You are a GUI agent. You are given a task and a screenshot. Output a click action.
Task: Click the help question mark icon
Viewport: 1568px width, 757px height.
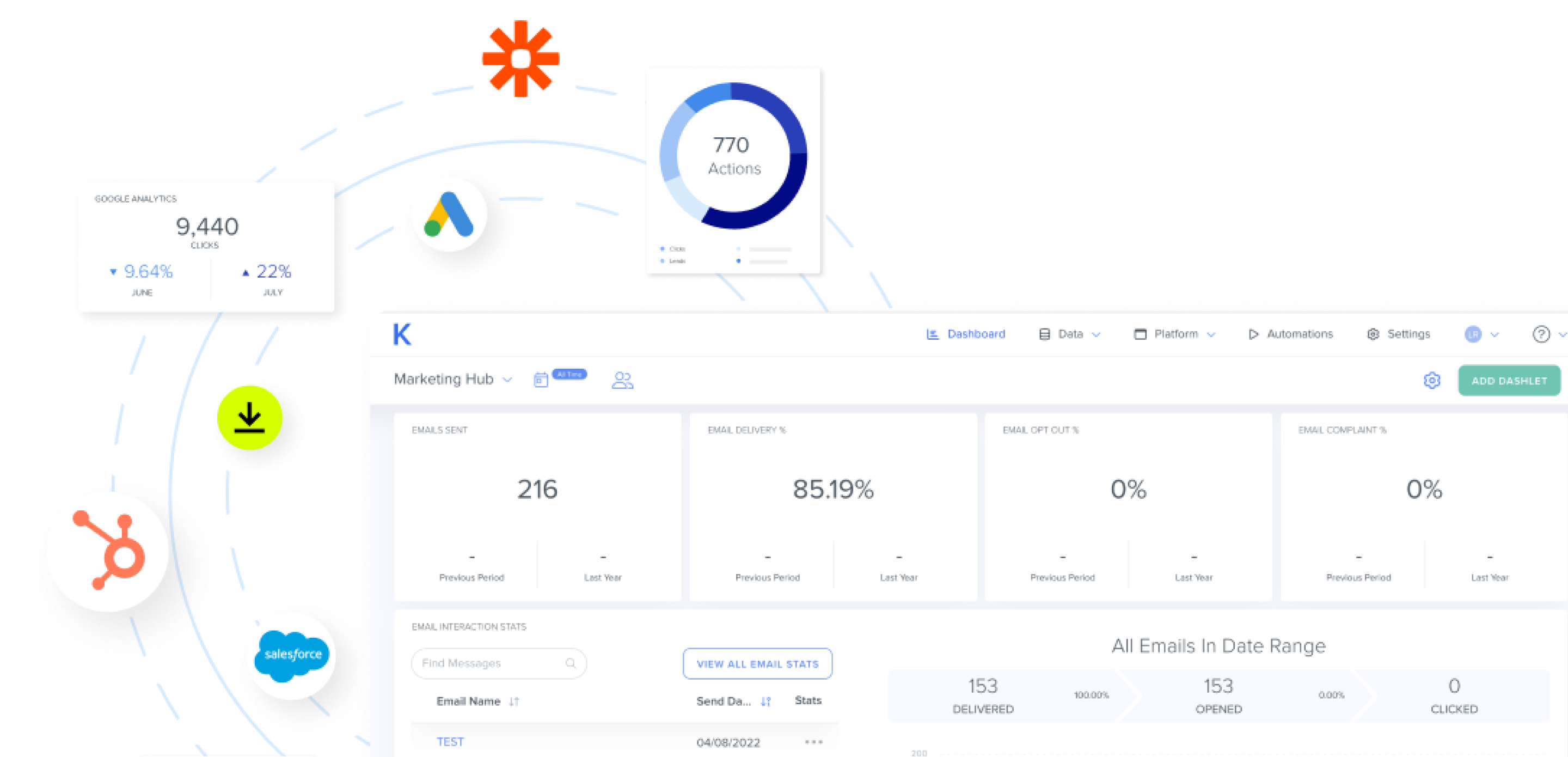pos(1541,334)
